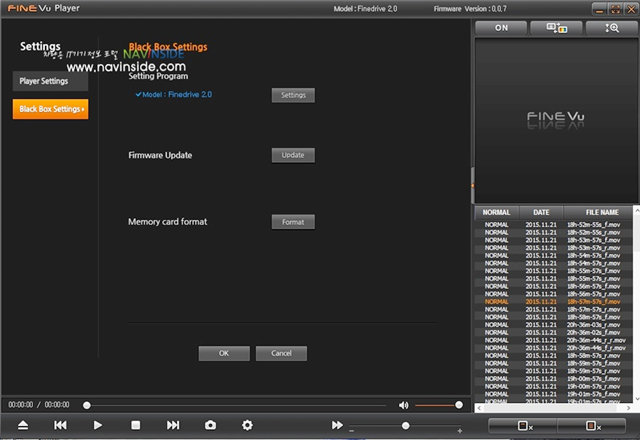
Task: Click the playback seek bar handle
Action: (87, 405)
